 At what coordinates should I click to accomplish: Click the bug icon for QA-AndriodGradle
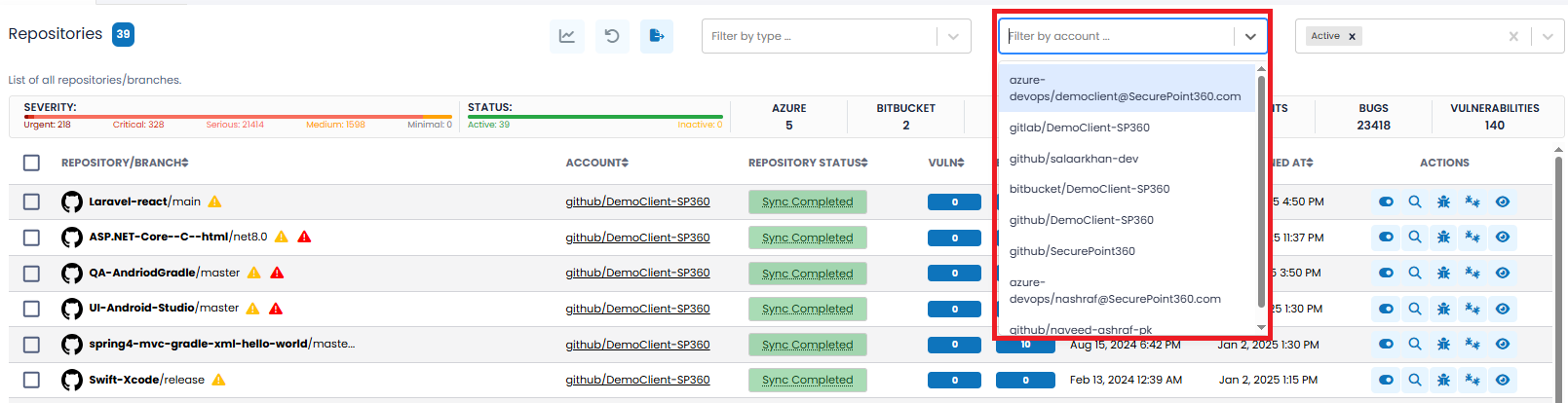[1444, 273]
